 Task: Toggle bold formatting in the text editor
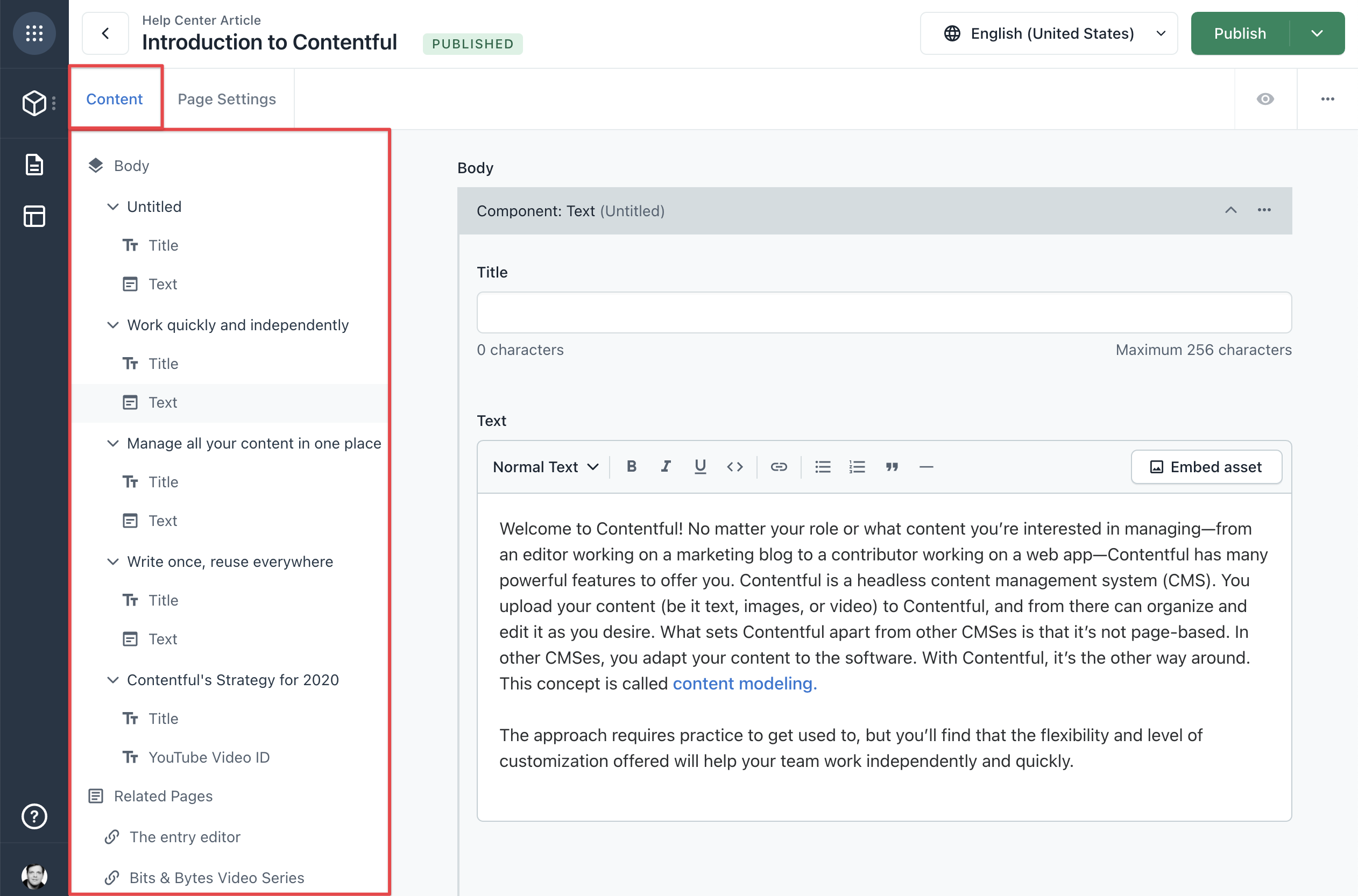631,466
